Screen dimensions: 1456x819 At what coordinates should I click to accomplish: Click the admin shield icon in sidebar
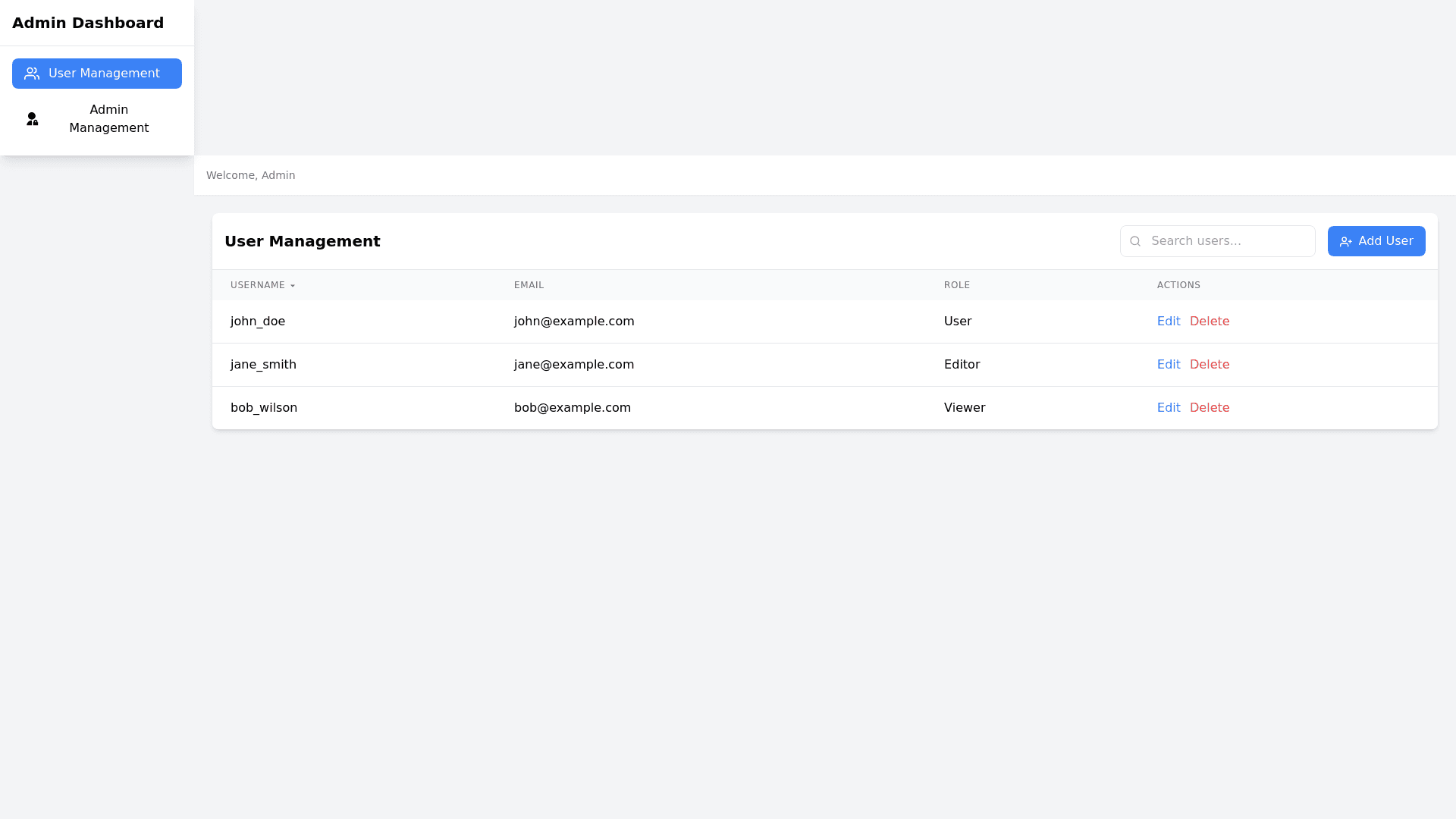[32, 119]
